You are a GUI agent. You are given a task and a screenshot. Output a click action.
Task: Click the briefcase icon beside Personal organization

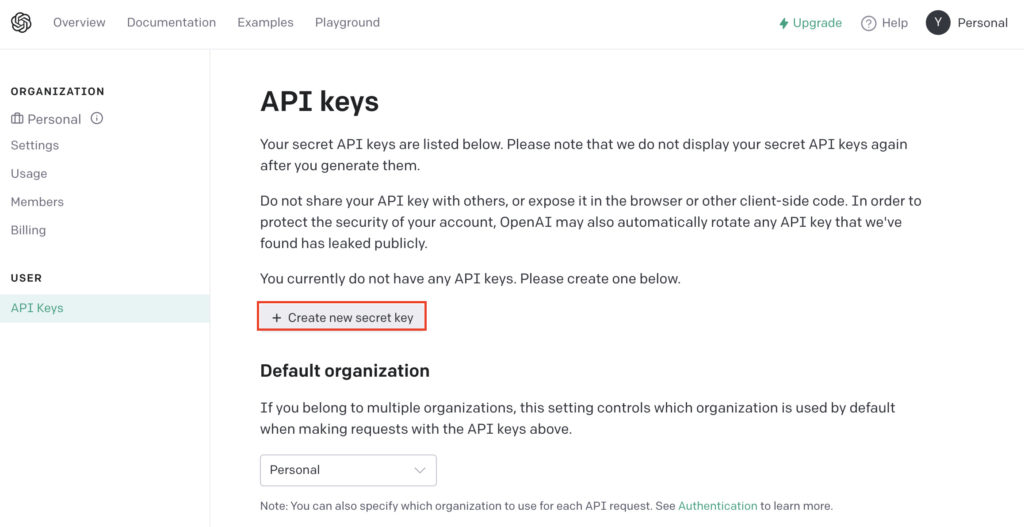[x=17, y=119]
